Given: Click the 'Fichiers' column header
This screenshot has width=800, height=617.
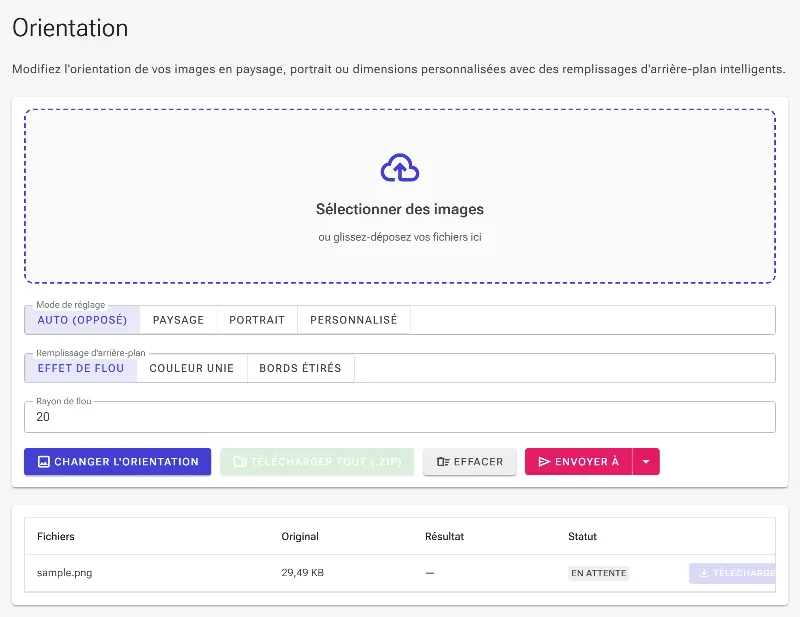Looking at the screenshot, I should pos(56,536).
